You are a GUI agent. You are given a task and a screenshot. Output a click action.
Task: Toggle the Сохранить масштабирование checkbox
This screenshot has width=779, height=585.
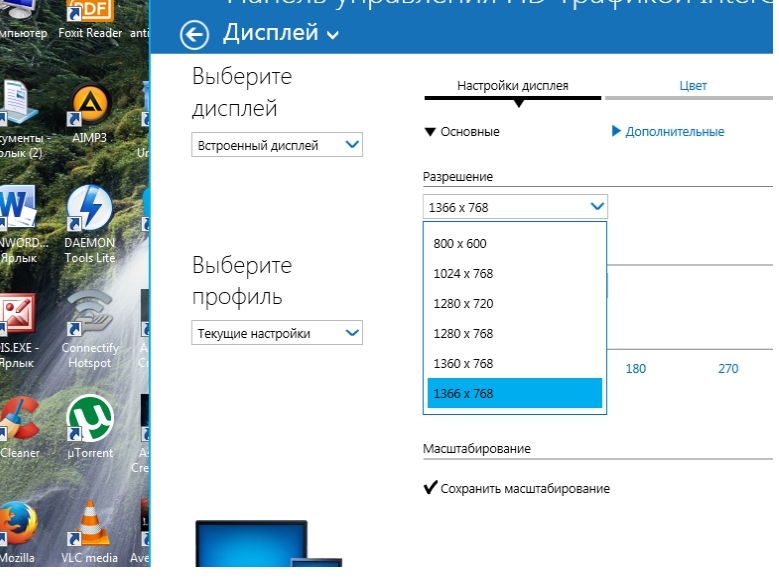431,488
